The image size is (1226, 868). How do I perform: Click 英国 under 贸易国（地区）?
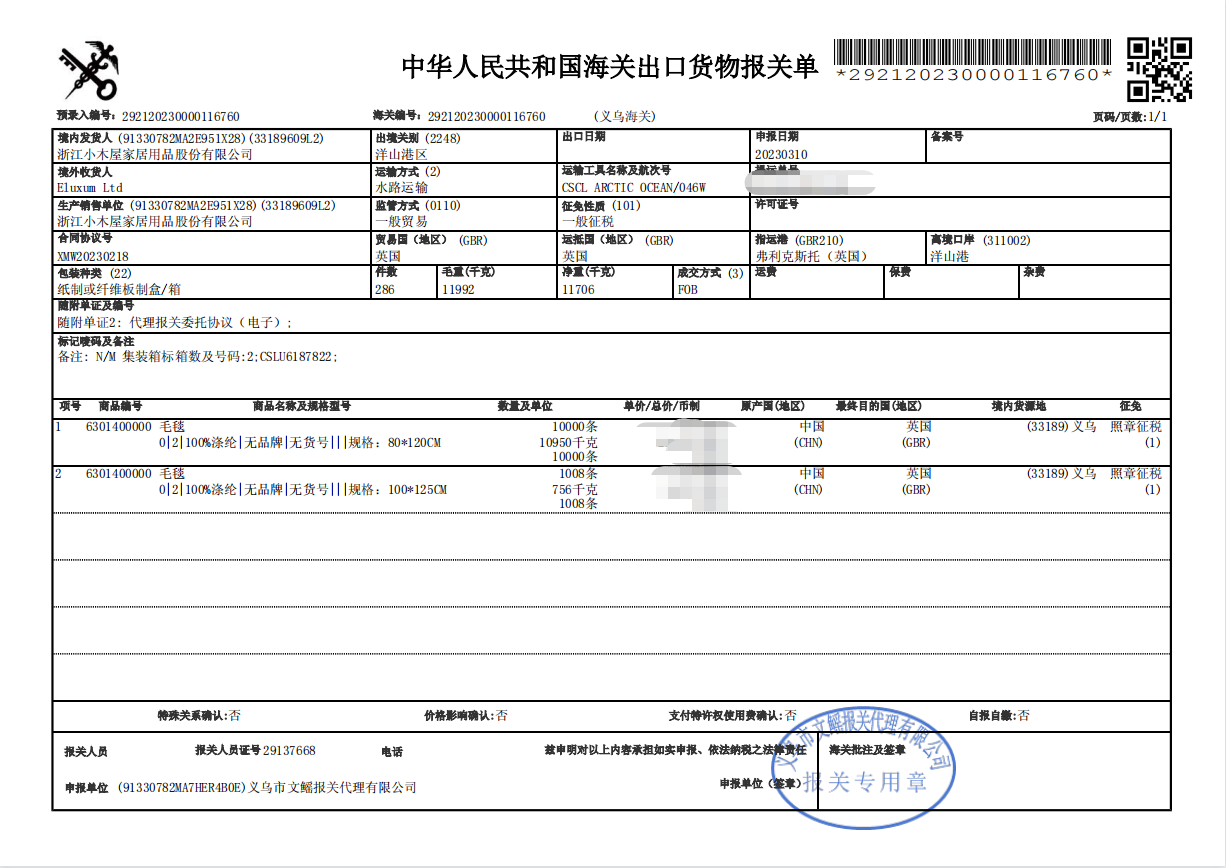click(388, 256)
